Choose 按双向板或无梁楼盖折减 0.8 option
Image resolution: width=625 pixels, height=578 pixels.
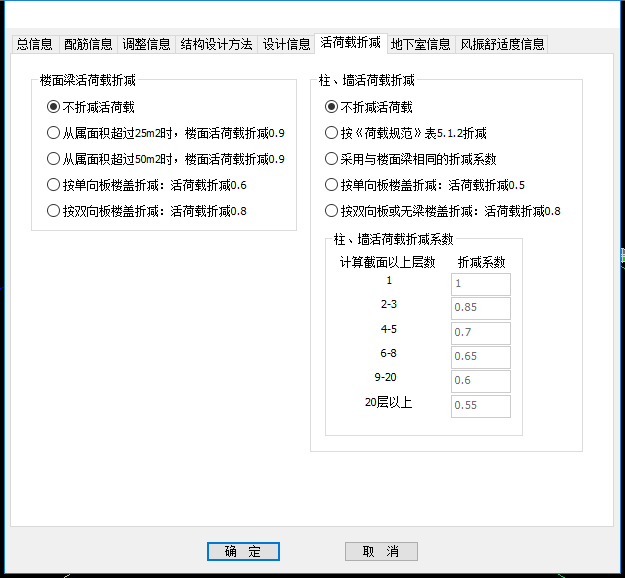tap(442, 211)
